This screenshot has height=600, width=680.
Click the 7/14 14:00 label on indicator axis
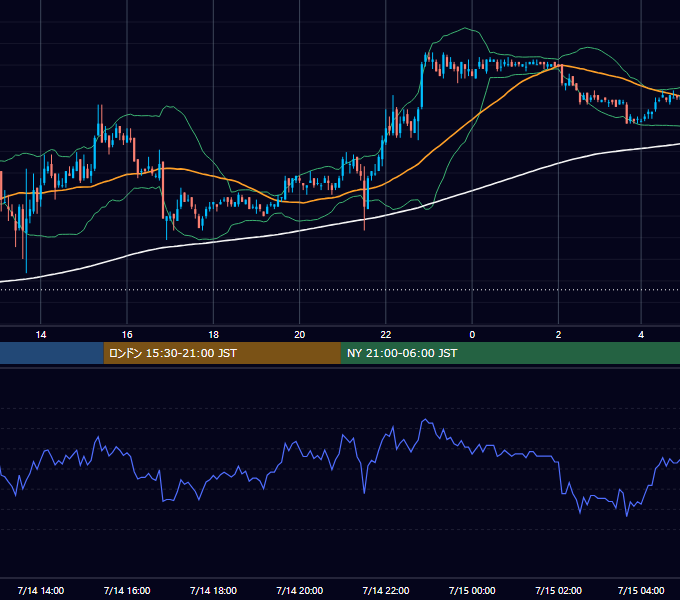(x=41, y=590)
